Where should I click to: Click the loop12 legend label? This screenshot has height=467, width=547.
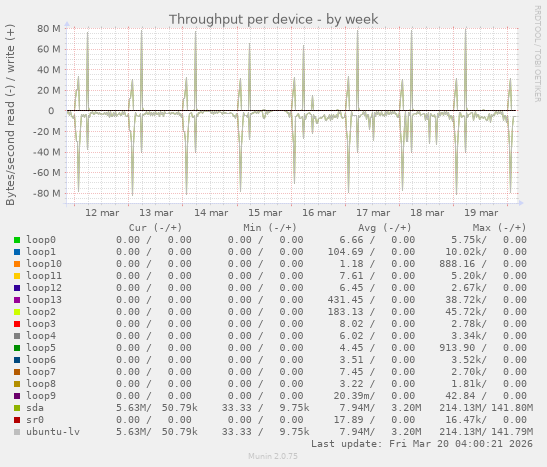pyautogui.click(x=44, y=287)
